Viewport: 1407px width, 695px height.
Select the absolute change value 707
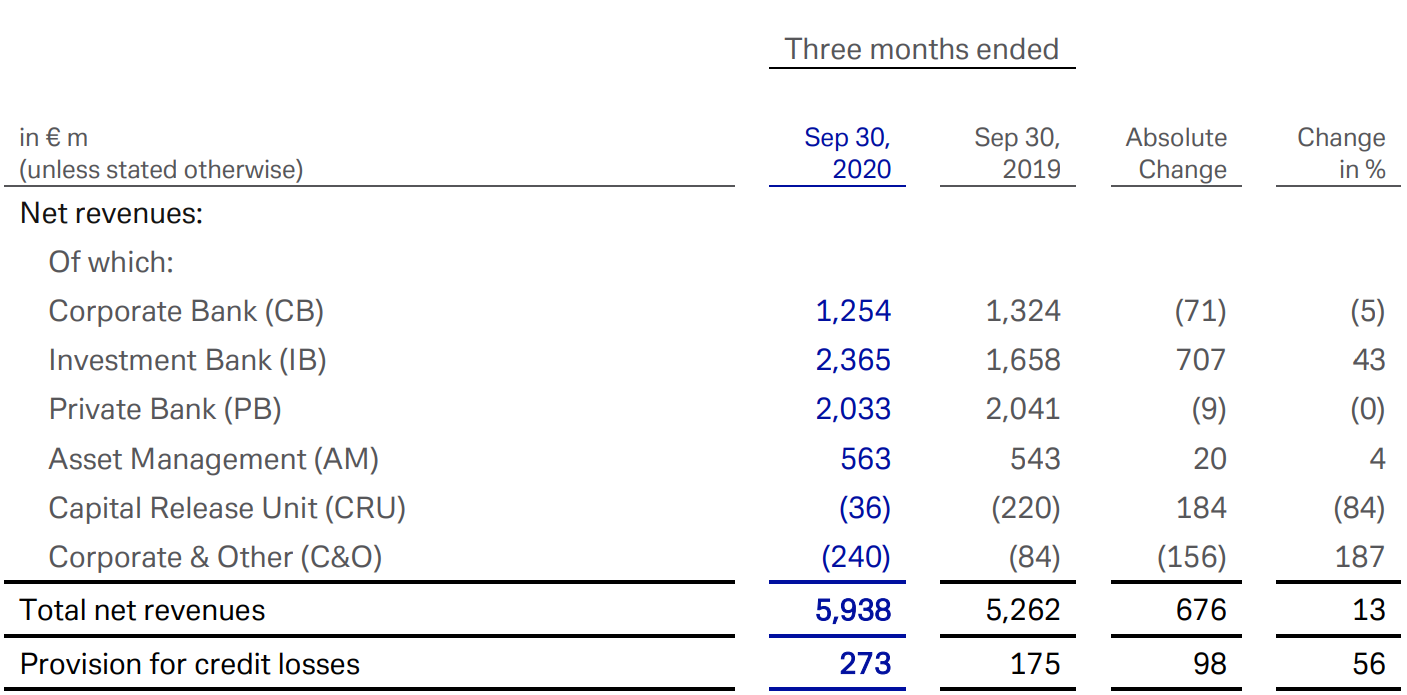coord(1200,360)
